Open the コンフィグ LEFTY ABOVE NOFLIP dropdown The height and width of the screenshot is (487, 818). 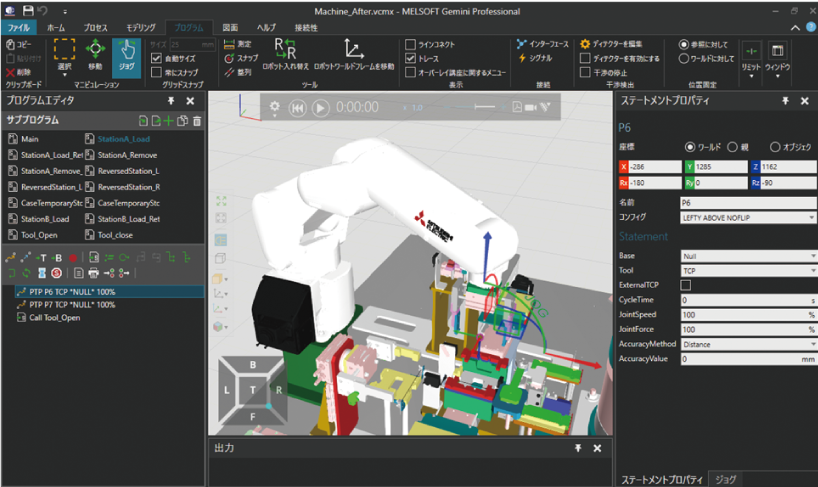(748, 217)
